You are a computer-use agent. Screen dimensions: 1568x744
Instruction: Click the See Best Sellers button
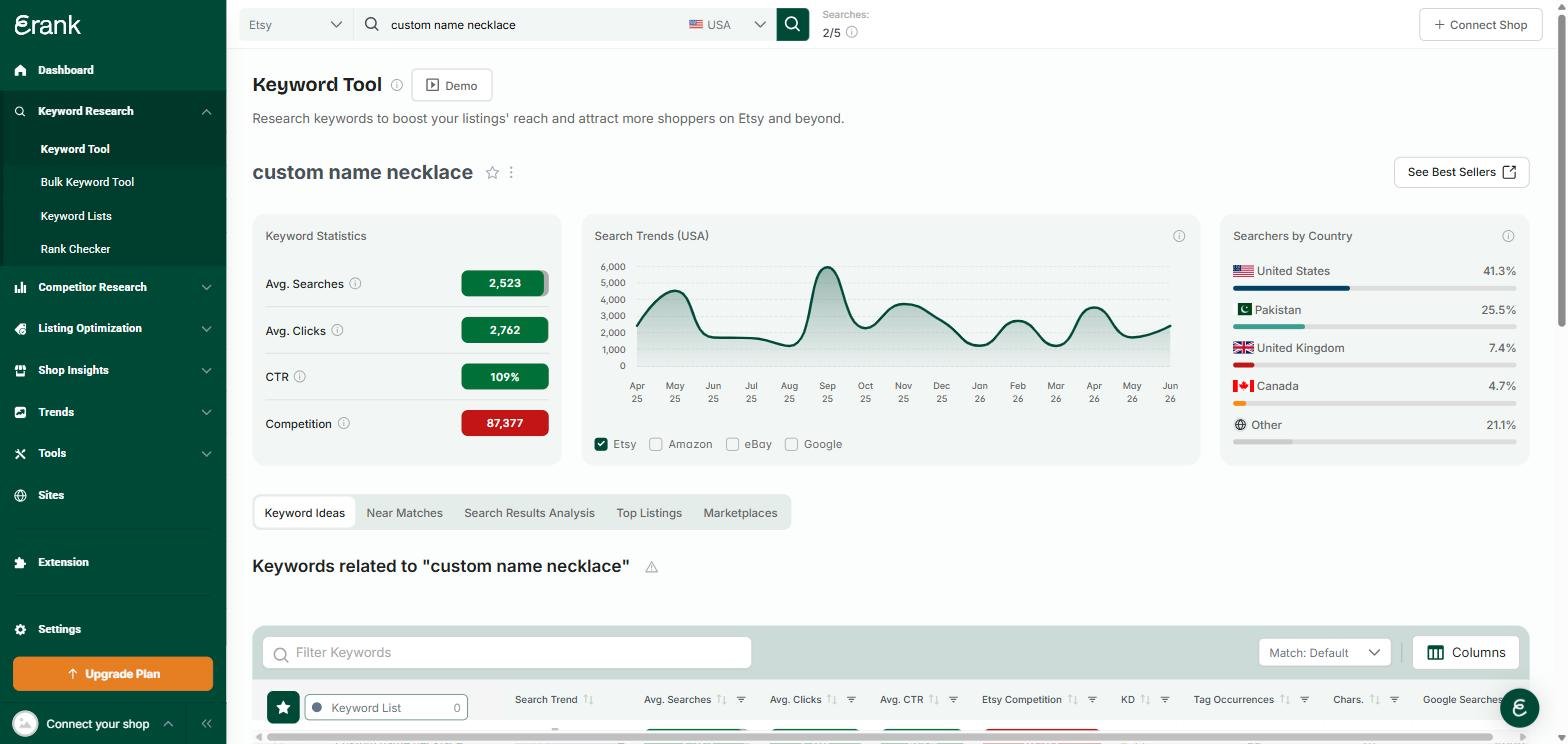[x=1461, y=172]
